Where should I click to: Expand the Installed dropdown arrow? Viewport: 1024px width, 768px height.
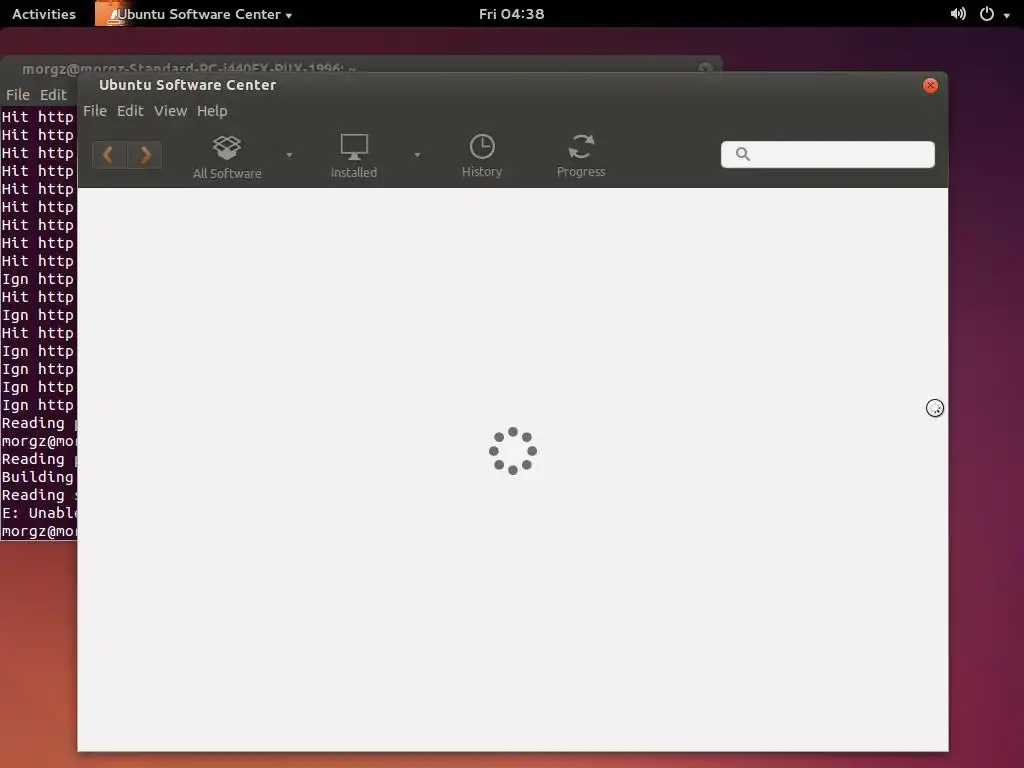(x=417, y=155)
